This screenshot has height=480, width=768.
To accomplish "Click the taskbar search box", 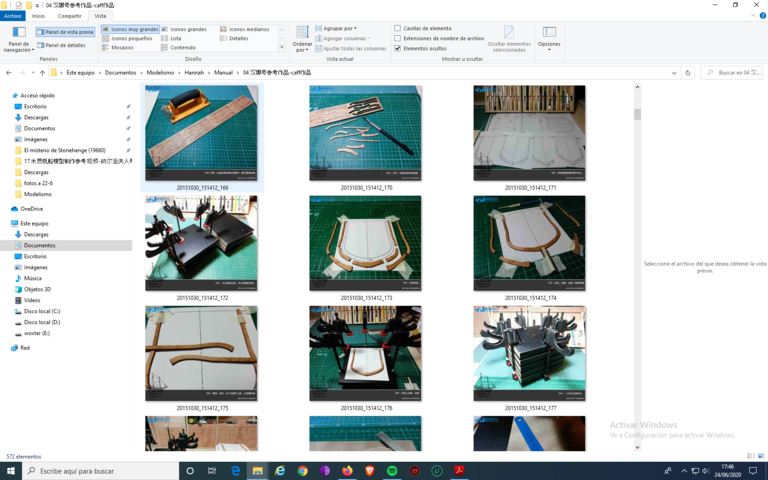I will [101, 471].
